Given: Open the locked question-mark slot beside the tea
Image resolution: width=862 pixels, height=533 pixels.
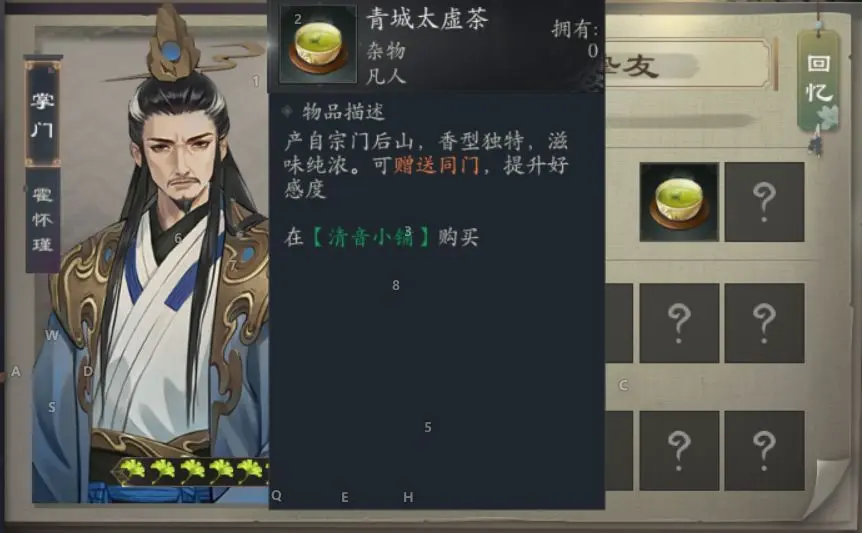Looking at the screenshot, I should (764, 202).
